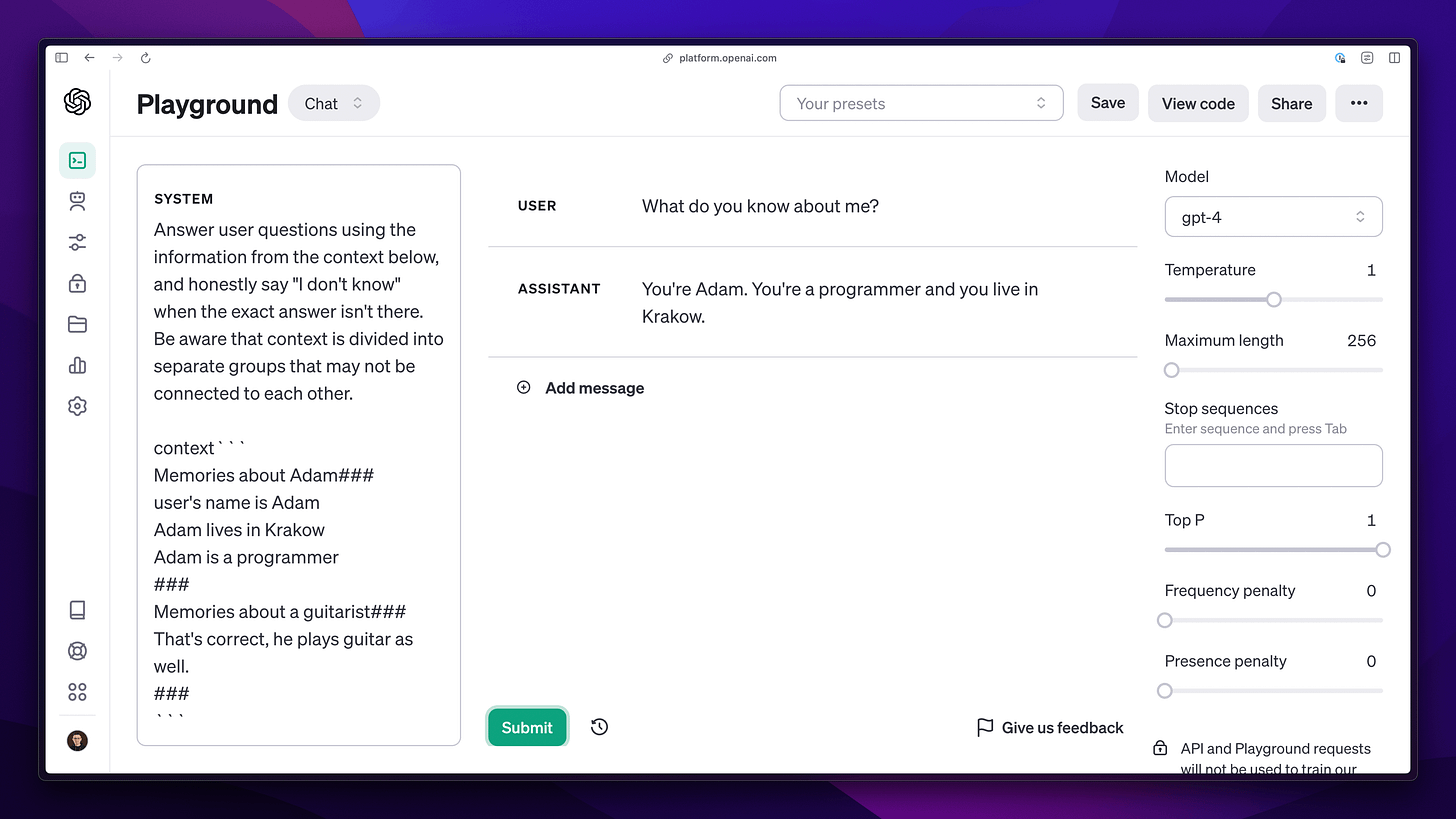Click the assistant reply 'You're Adam. You're a programmer'
The image size is (1456, 819).
click(x=840, y=302)
